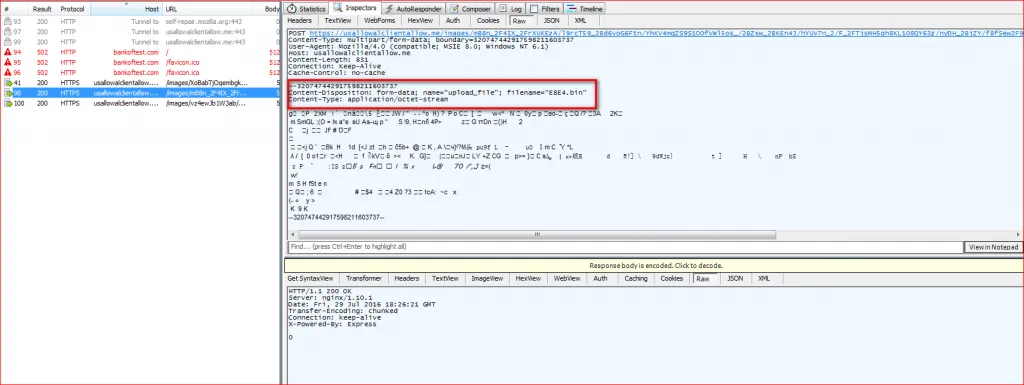Open response ImageView tab
Viewport: 1024px width, 385px height.
click(487, 279)
